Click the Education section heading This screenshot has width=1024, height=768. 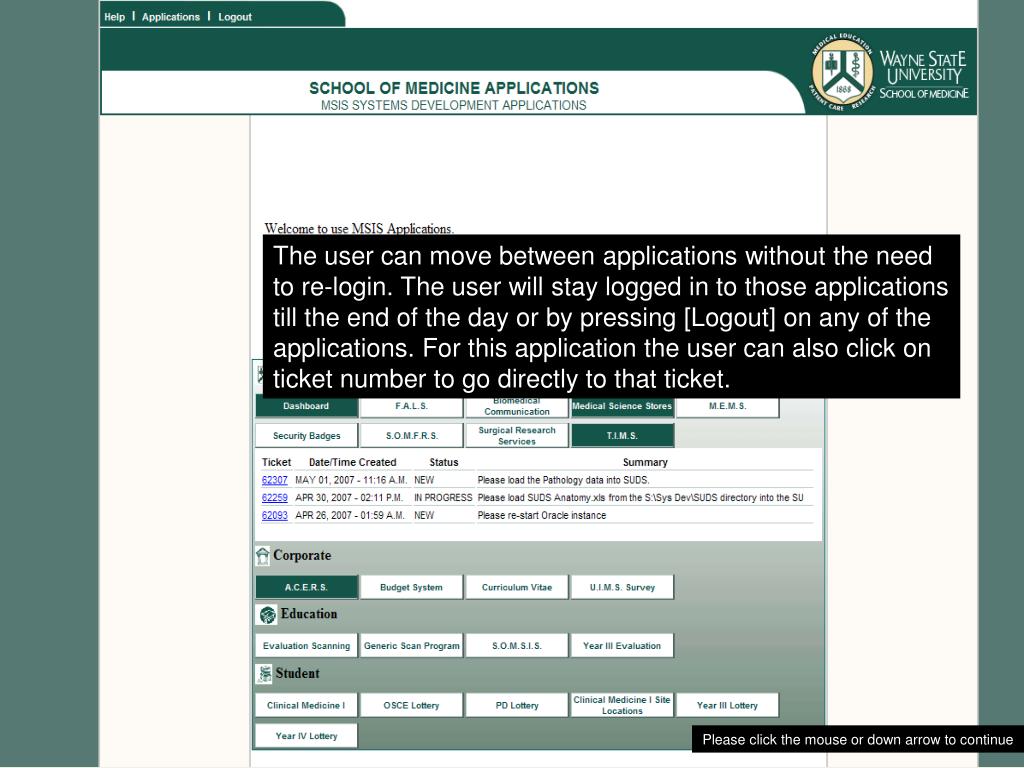(309, 614)
